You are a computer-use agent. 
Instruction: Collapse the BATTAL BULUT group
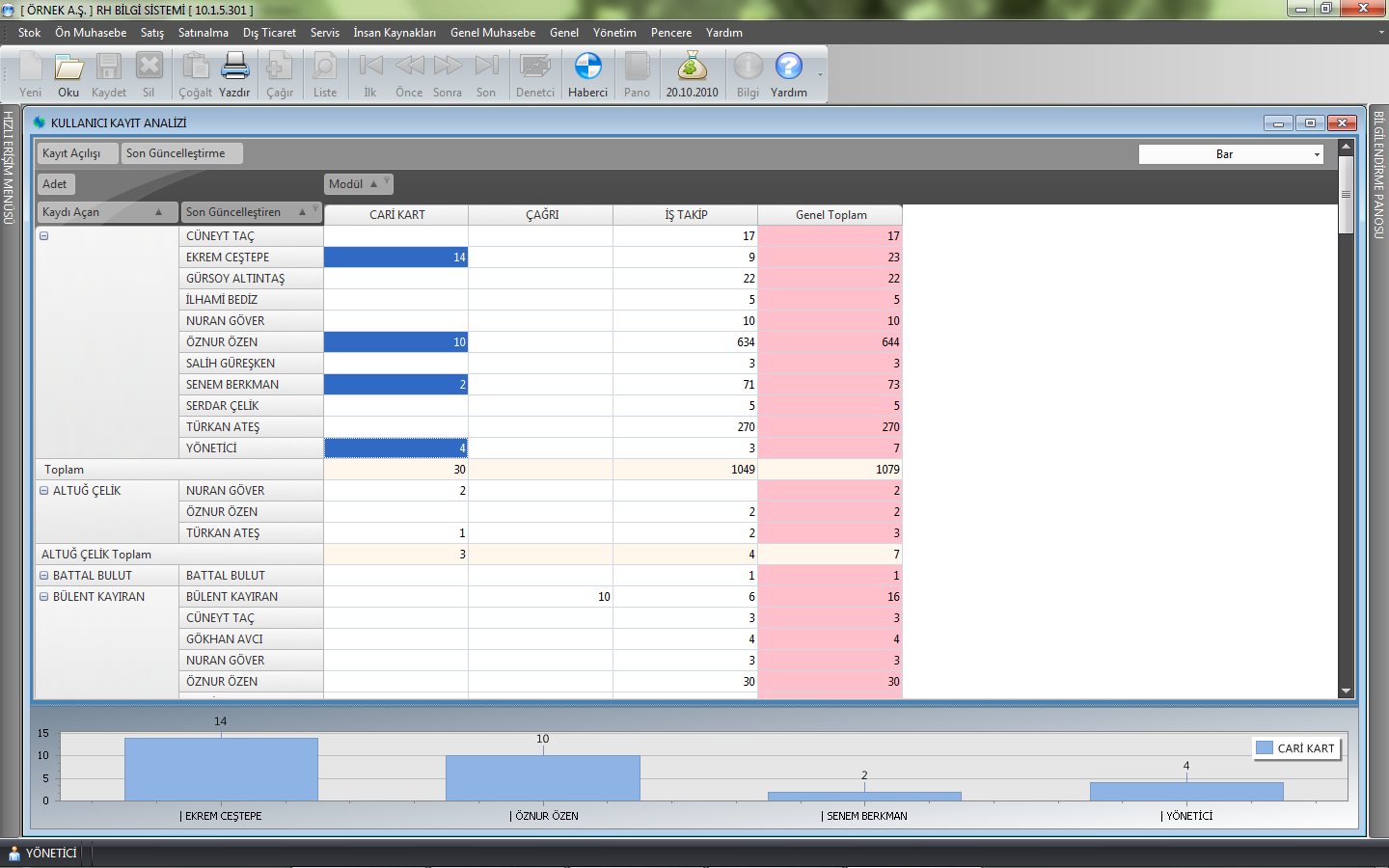[x=43, y=576]
